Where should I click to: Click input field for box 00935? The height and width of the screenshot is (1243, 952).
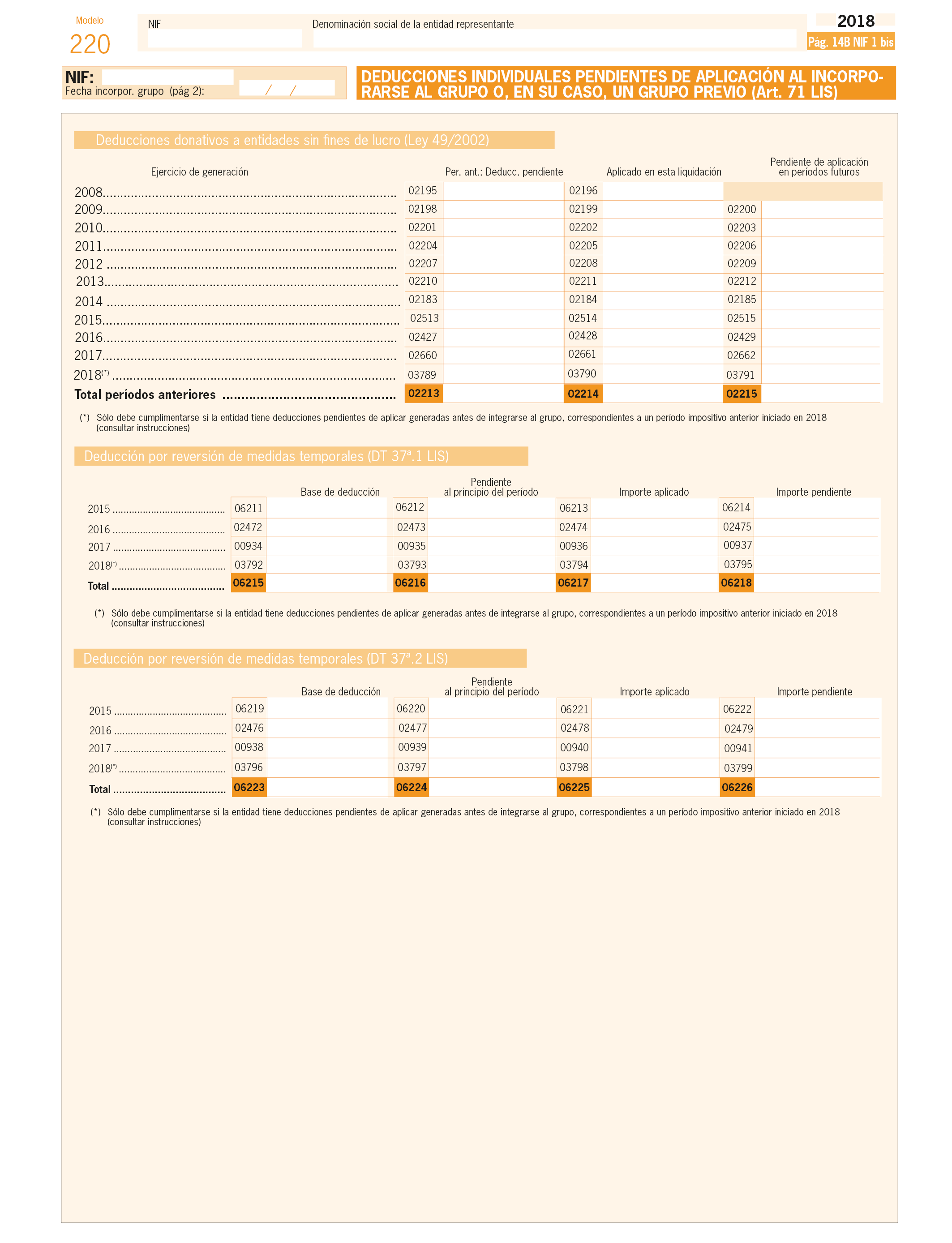tap(491, 546)
